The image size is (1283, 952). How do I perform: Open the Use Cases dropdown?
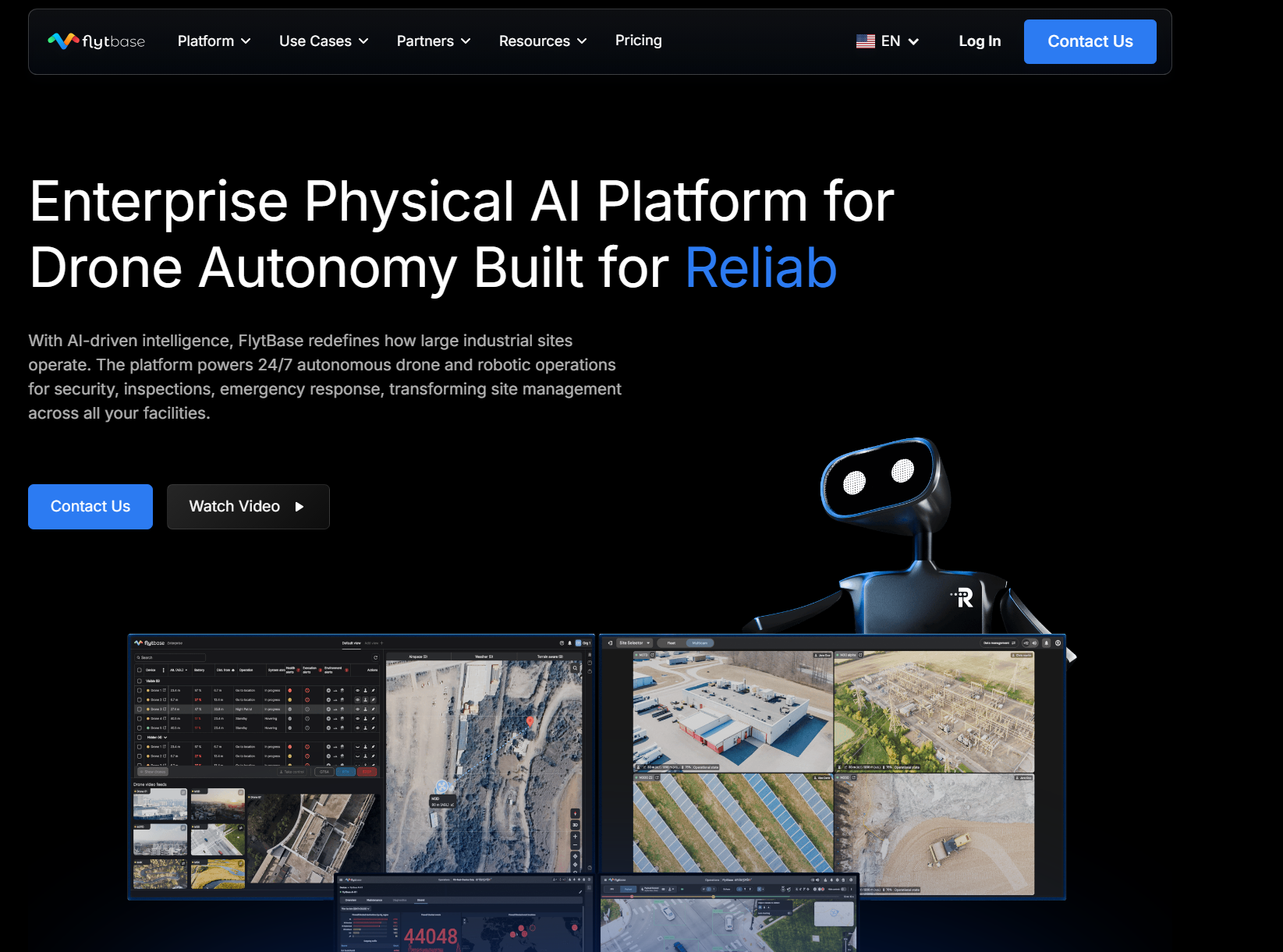pyautogui.click(x=324, y=41)
